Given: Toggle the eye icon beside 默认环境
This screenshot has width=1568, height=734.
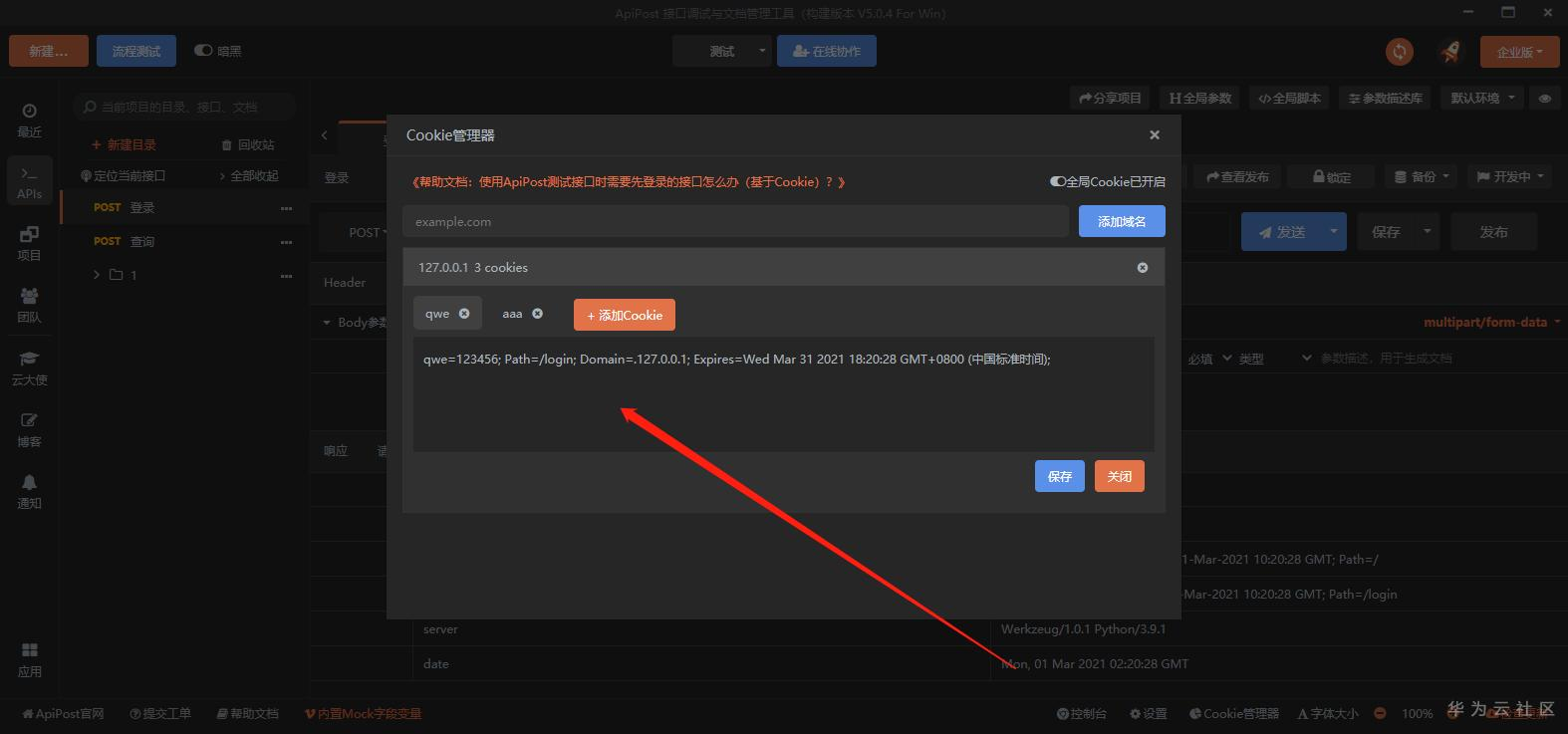Looking at the screenshot, I should tap(1545, 98).
